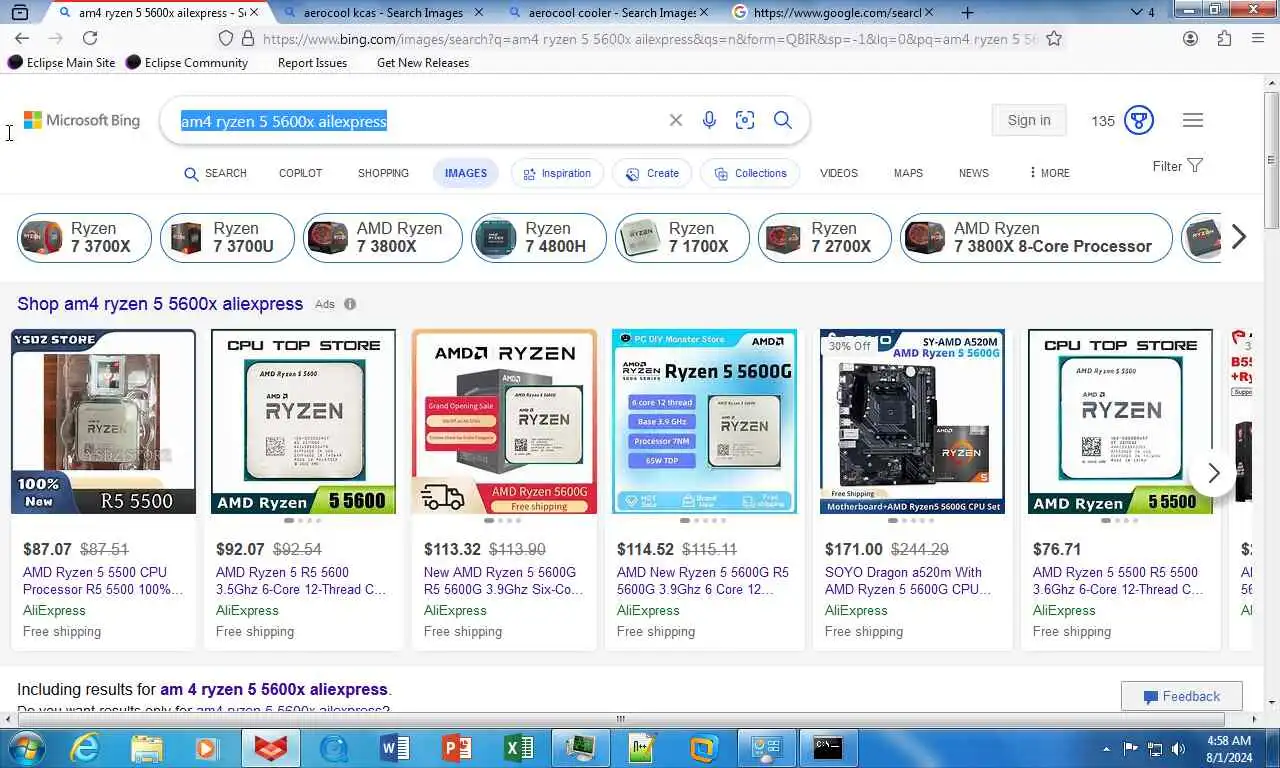Screen dimensions: 1280x768
Task: Open the Inspiration button
Action: (x=557, y=173)
